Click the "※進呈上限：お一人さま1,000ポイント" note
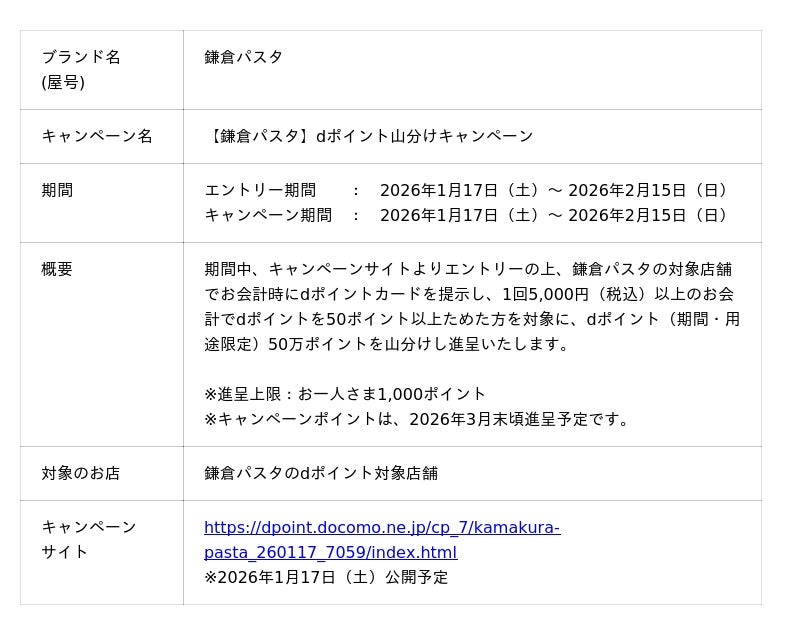Screen dimensions: 800x635 click(x=345, y=394)
